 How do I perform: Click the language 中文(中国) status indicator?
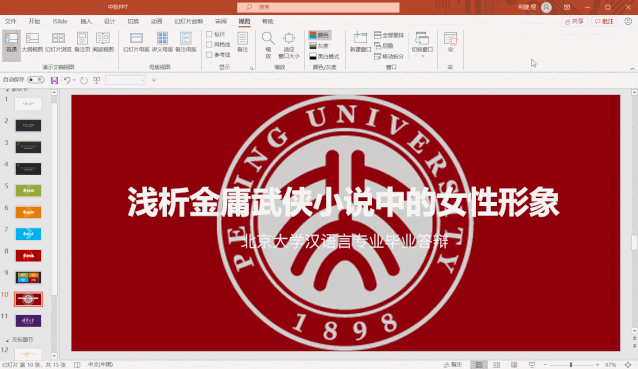pyautogui.click(x=100, y=365)
